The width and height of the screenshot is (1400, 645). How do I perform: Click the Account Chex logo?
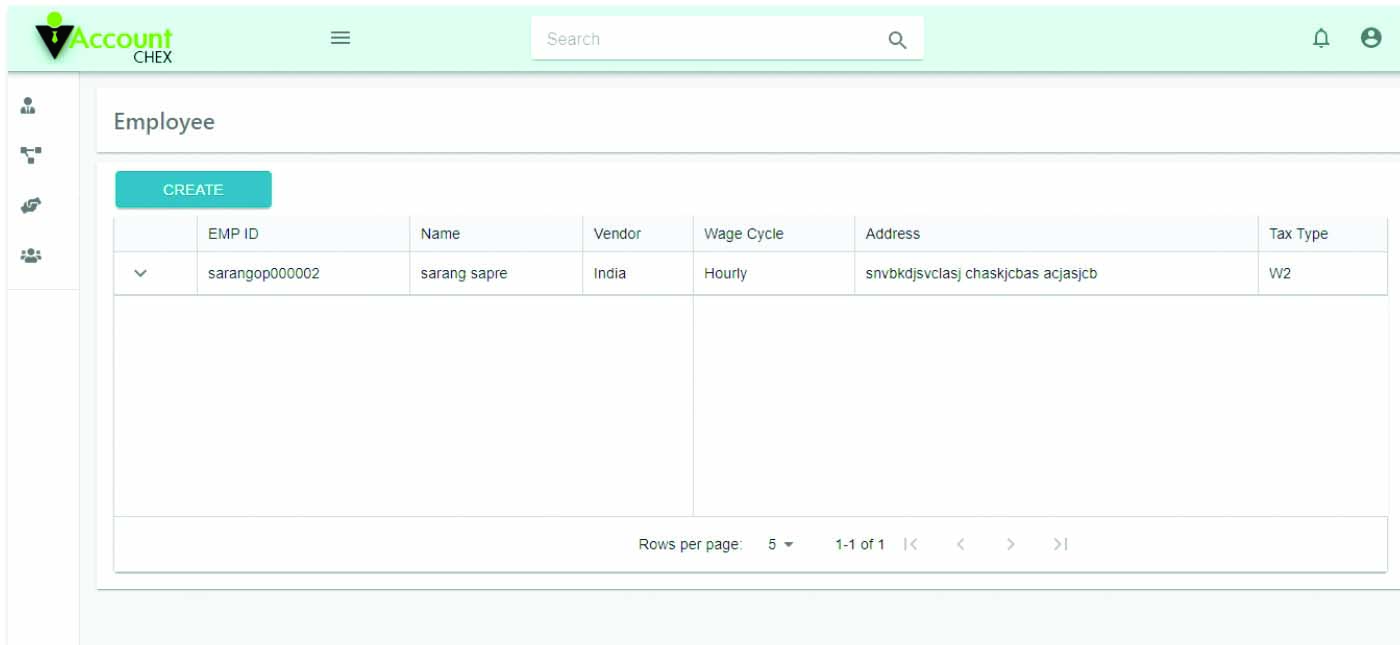[104, 40]
